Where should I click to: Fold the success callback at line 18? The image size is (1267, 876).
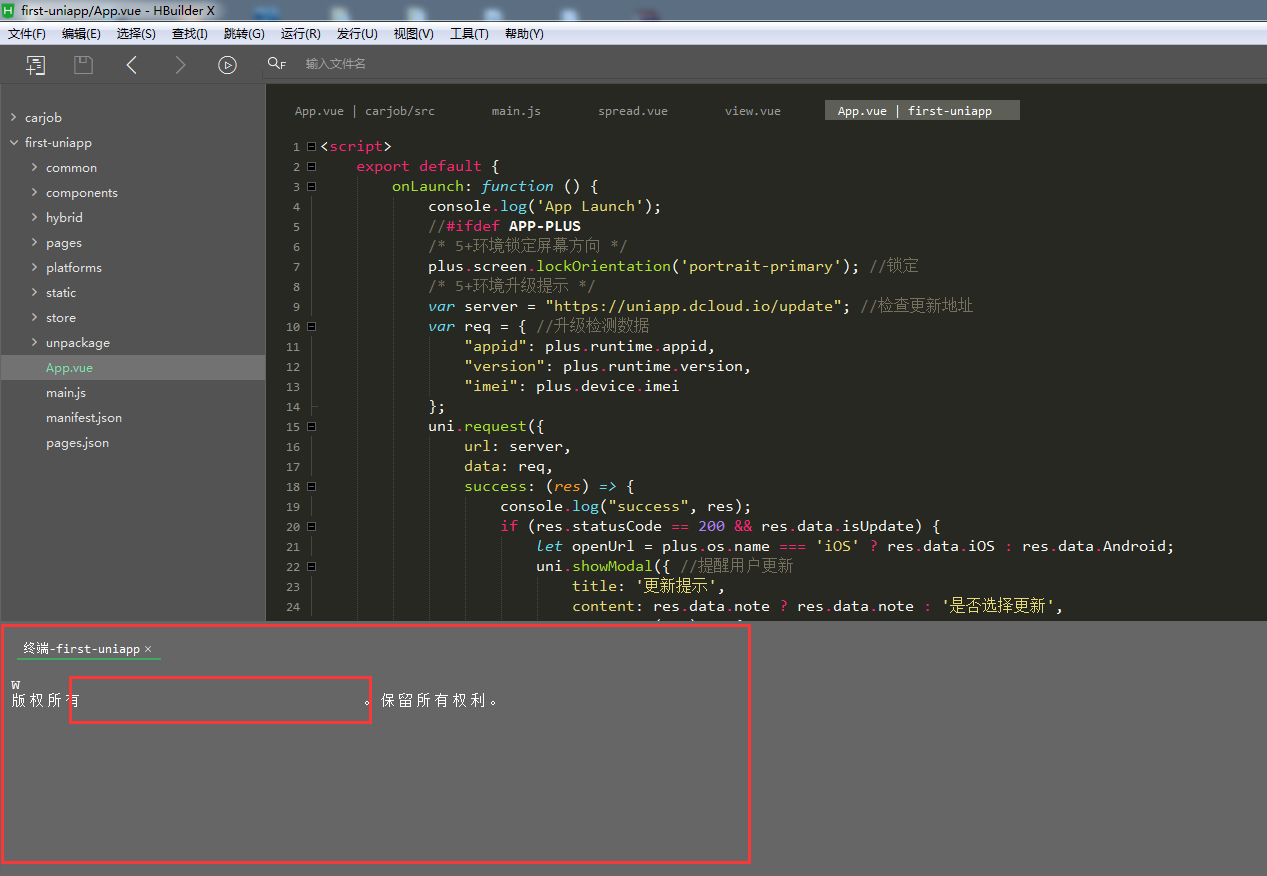tap(311, 487)
